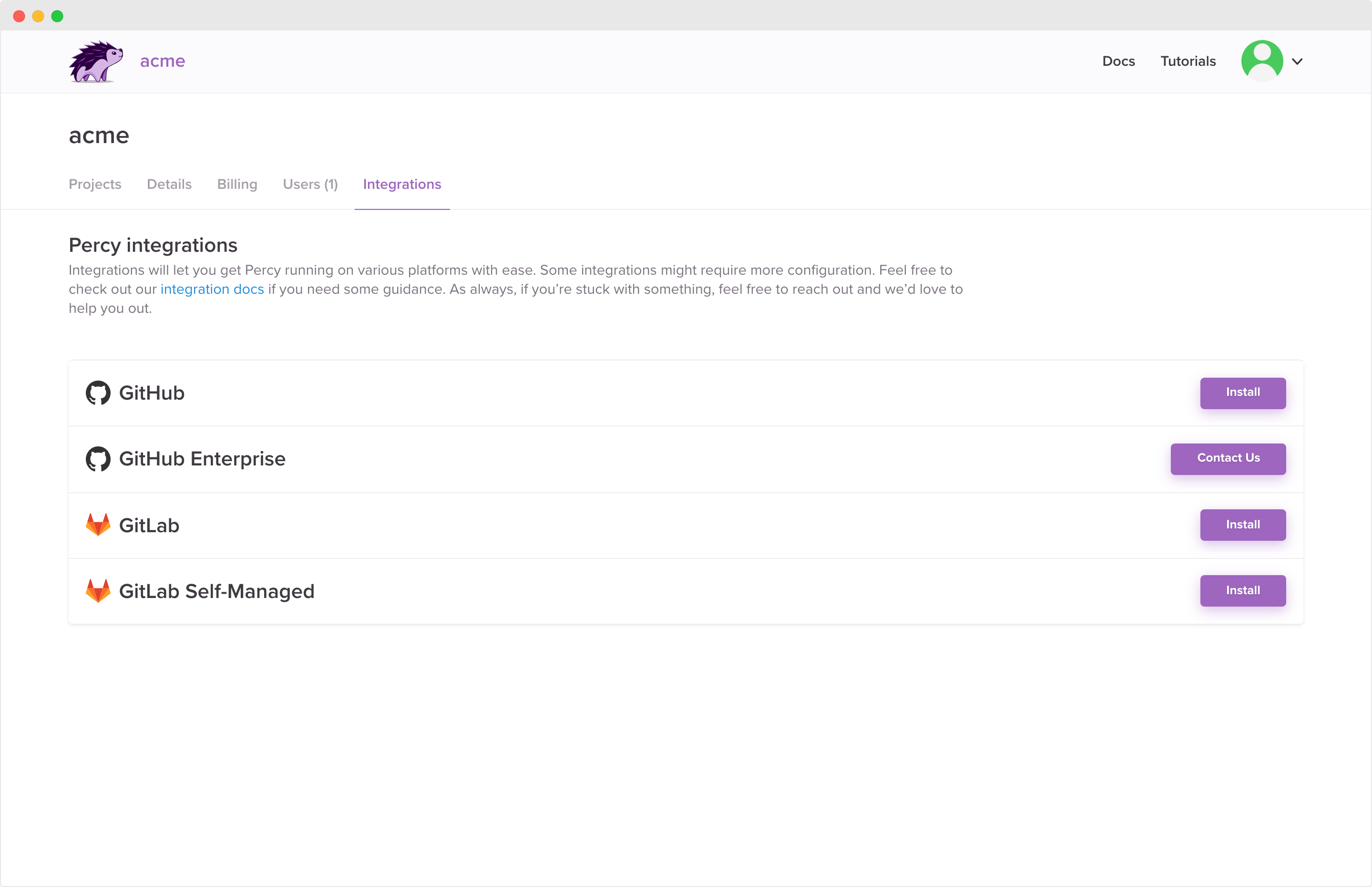Click the GitHub Enterprise octocat icon
This screenshot has width=1372, height=887.
coord(98,459)
